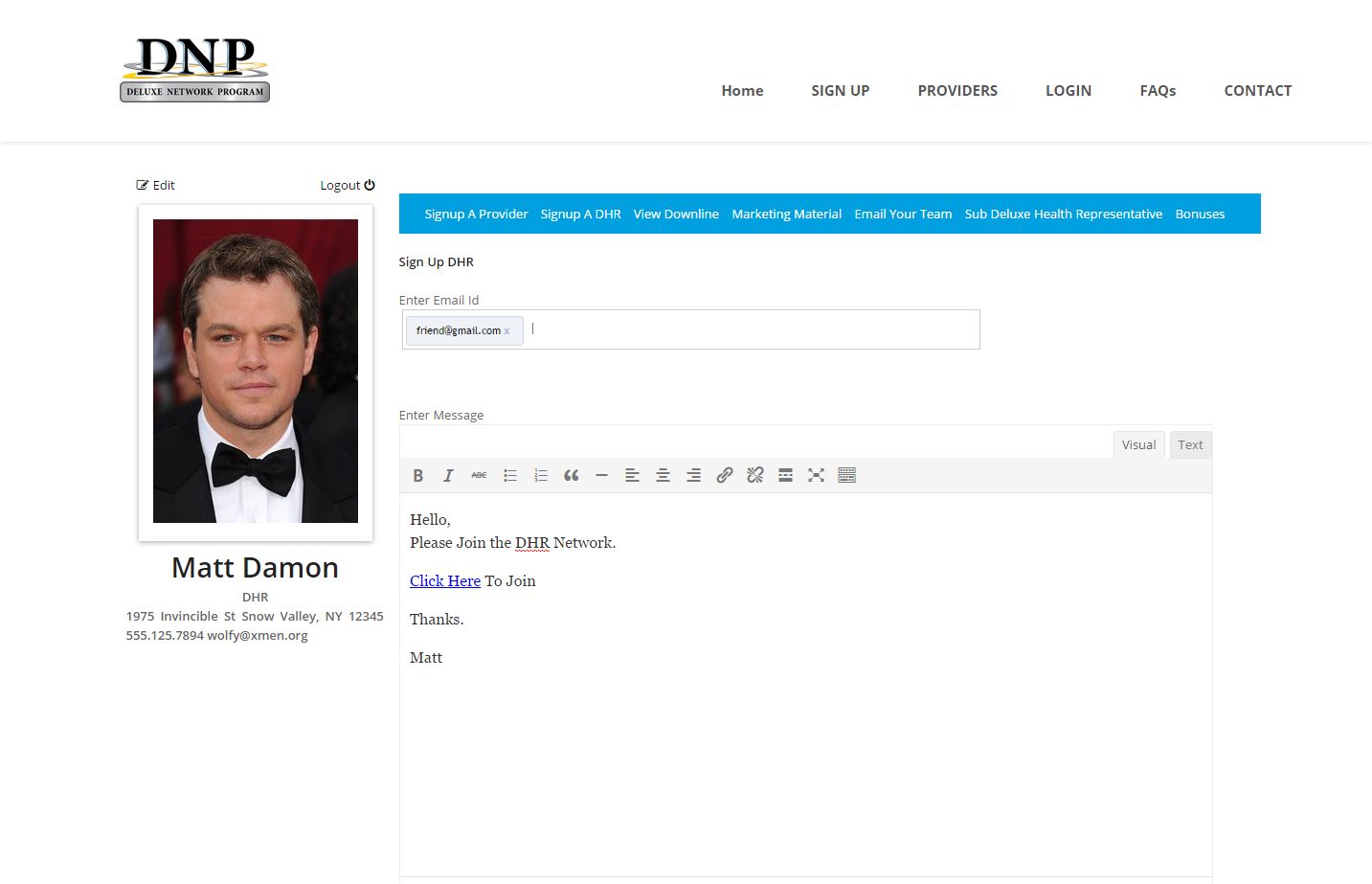Open the PROVIDERS menu item
The image size is (1372, 884).
tap(957, 90)
